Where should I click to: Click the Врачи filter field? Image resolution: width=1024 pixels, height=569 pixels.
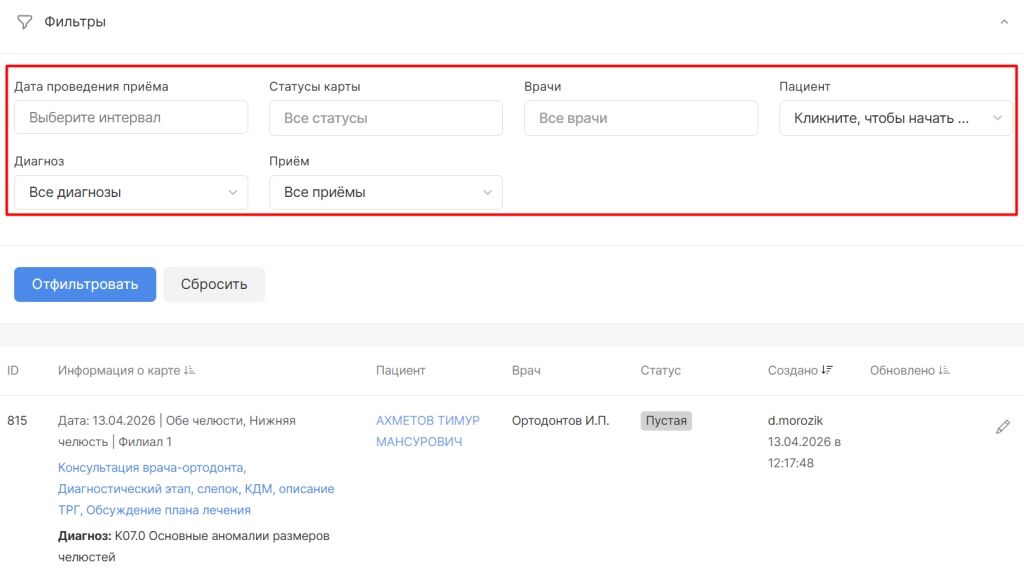pos(641,118)
